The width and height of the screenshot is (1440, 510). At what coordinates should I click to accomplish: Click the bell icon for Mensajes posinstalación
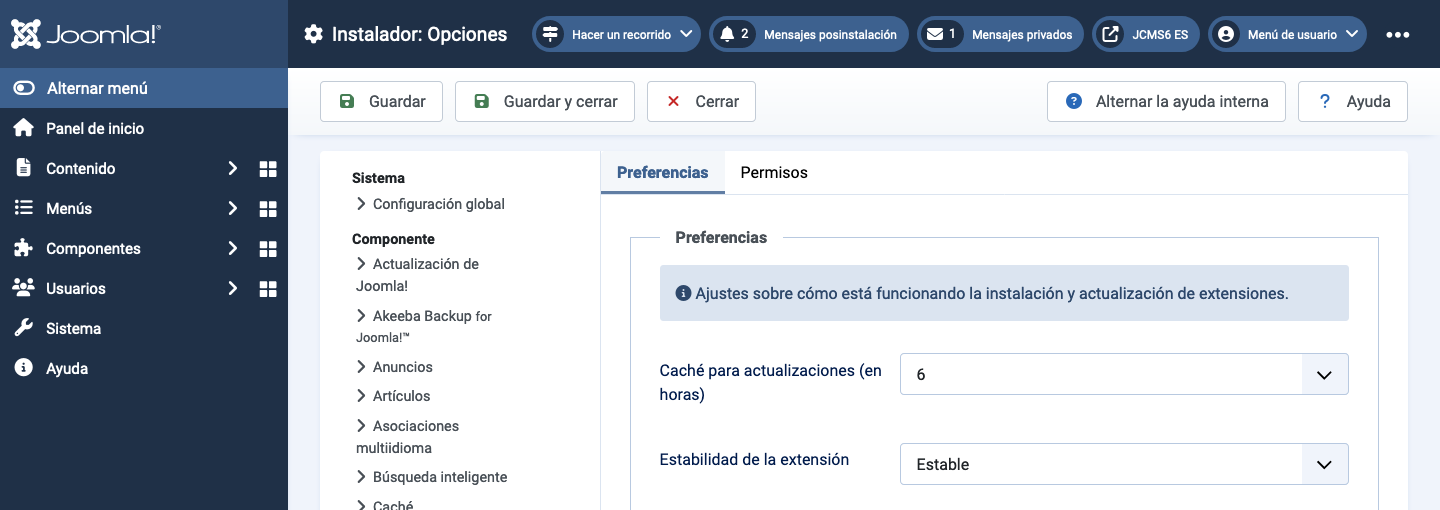727,34
